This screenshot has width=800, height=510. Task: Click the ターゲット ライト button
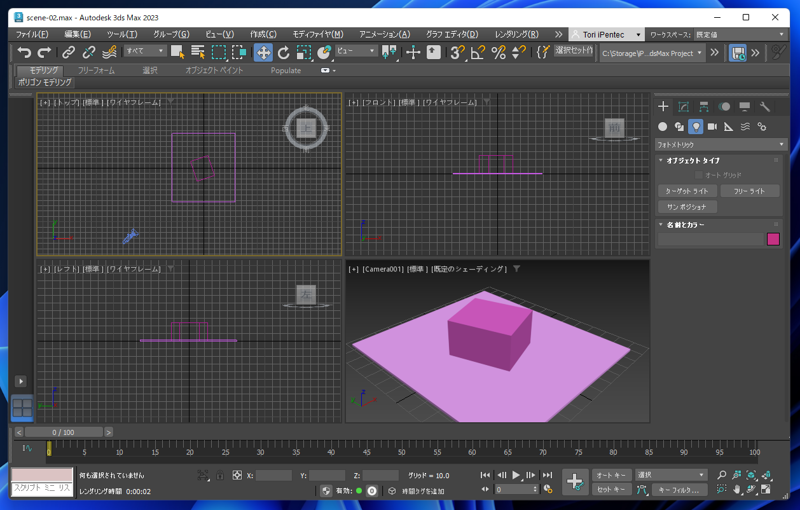(686, 191)
